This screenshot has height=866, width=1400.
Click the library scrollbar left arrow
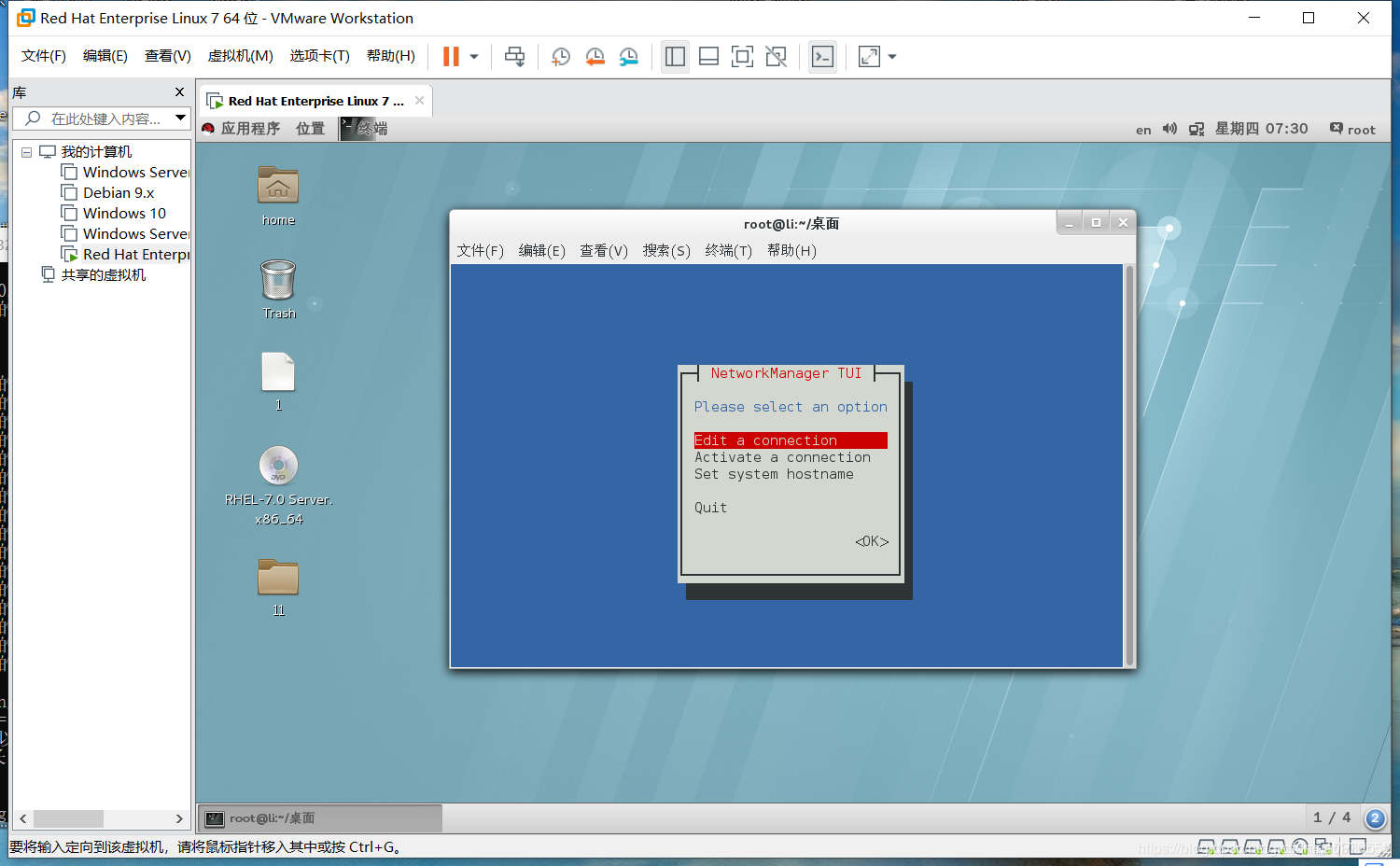click(23, 818)
